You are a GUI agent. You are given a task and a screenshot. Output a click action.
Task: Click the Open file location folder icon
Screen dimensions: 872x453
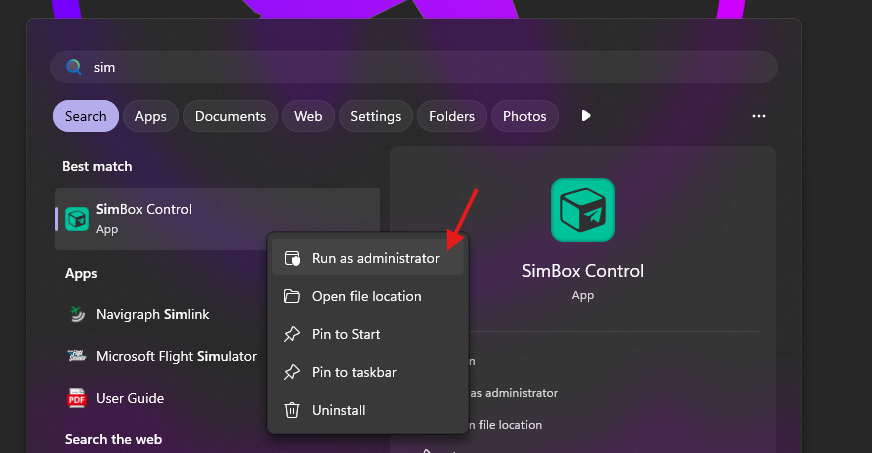(292, 296)
